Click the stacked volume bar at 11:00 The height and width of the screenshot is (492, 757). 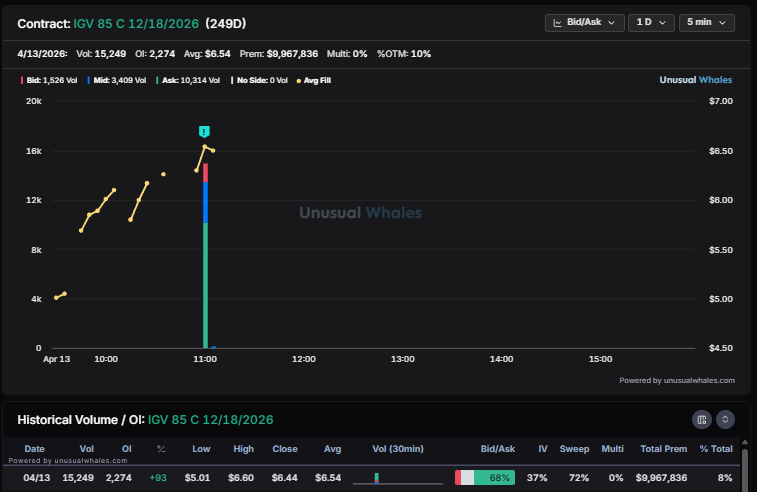[206, 255]
